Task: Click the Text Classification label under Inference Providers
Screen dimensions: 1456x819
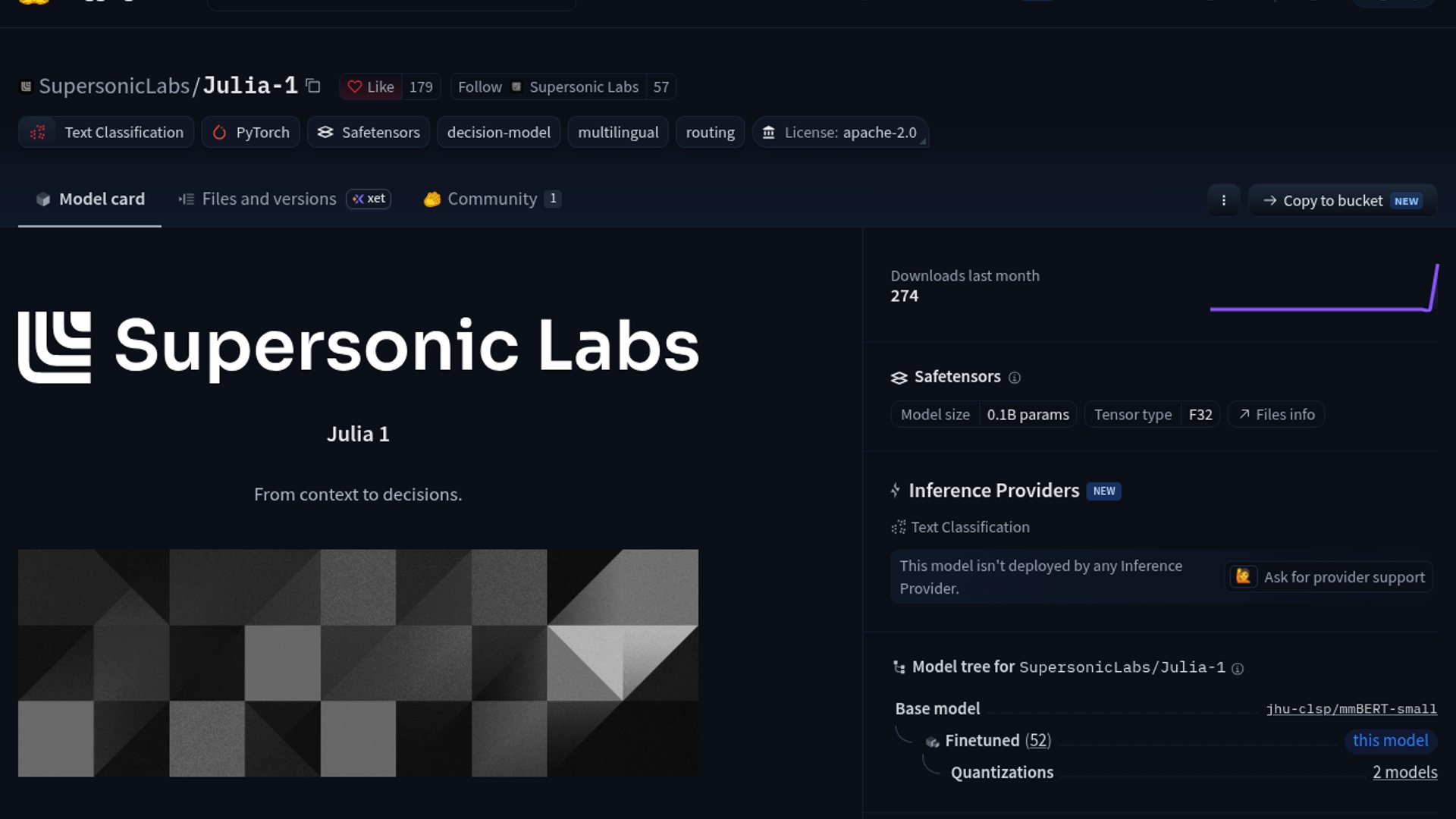Action: 970,527
